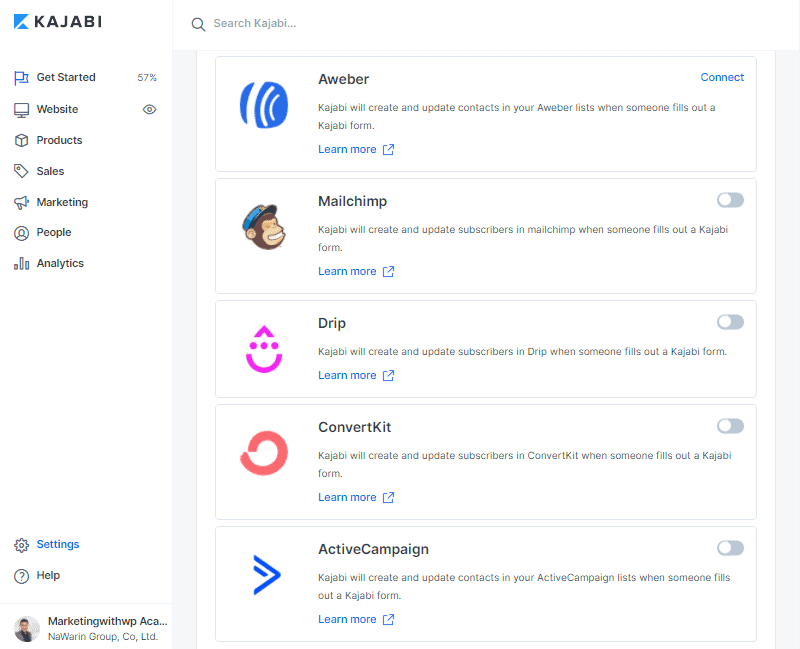Click the ConvertKit heading text
The width and height of the screenshot is (800, 649).
(355, 427)
